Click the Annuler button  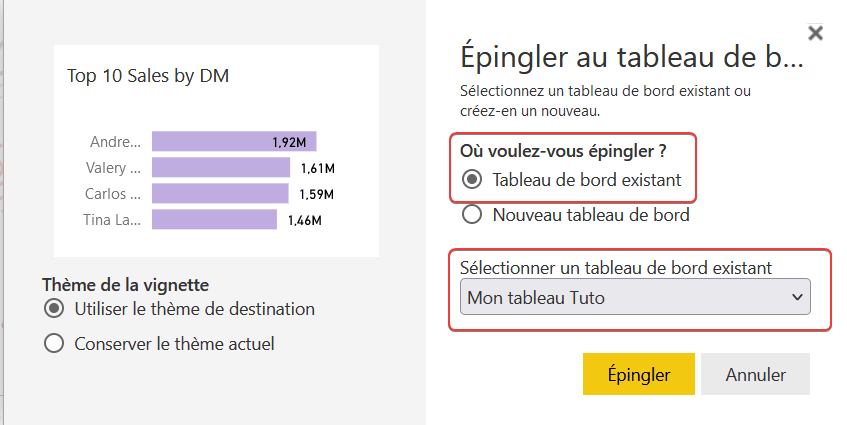[755, 374]
